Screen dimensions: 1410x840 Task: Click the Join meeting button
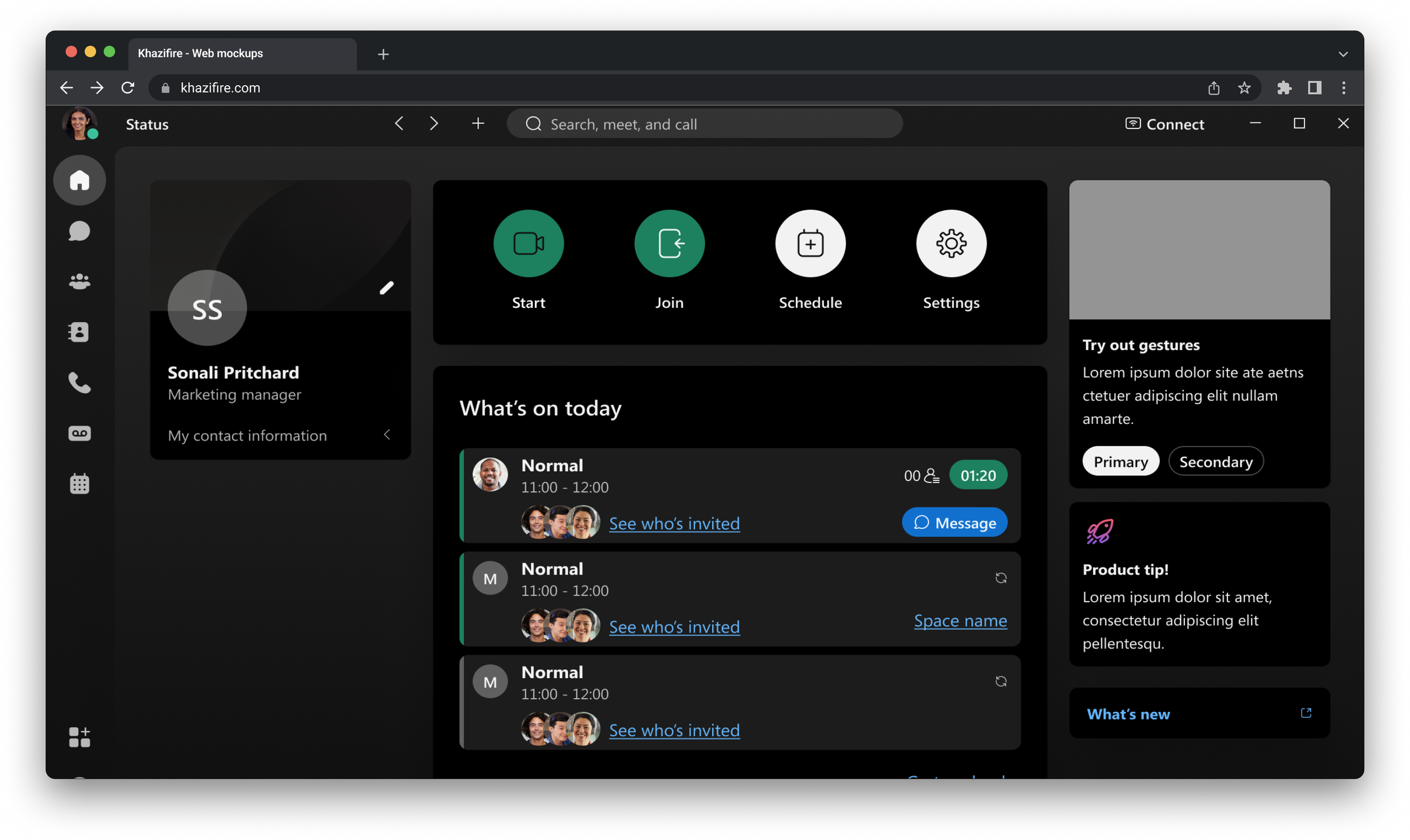point(669,244)
